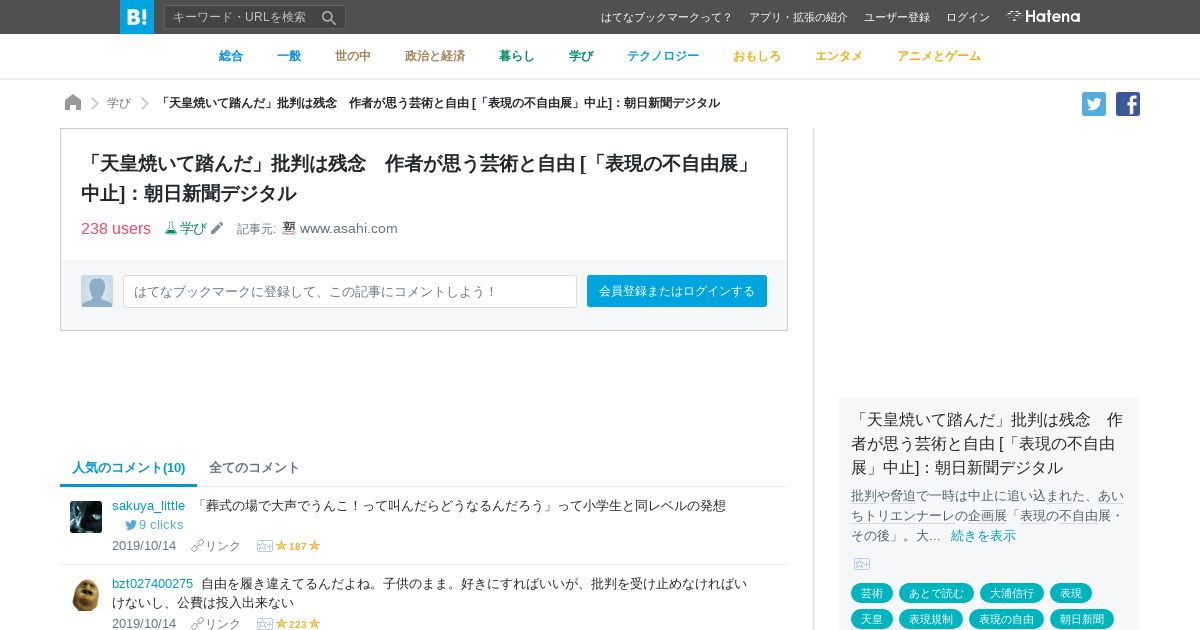The image size is (1200, 630).
Task: Expand 続きを表示 in sidebar summary
Action: pos(983,535)
